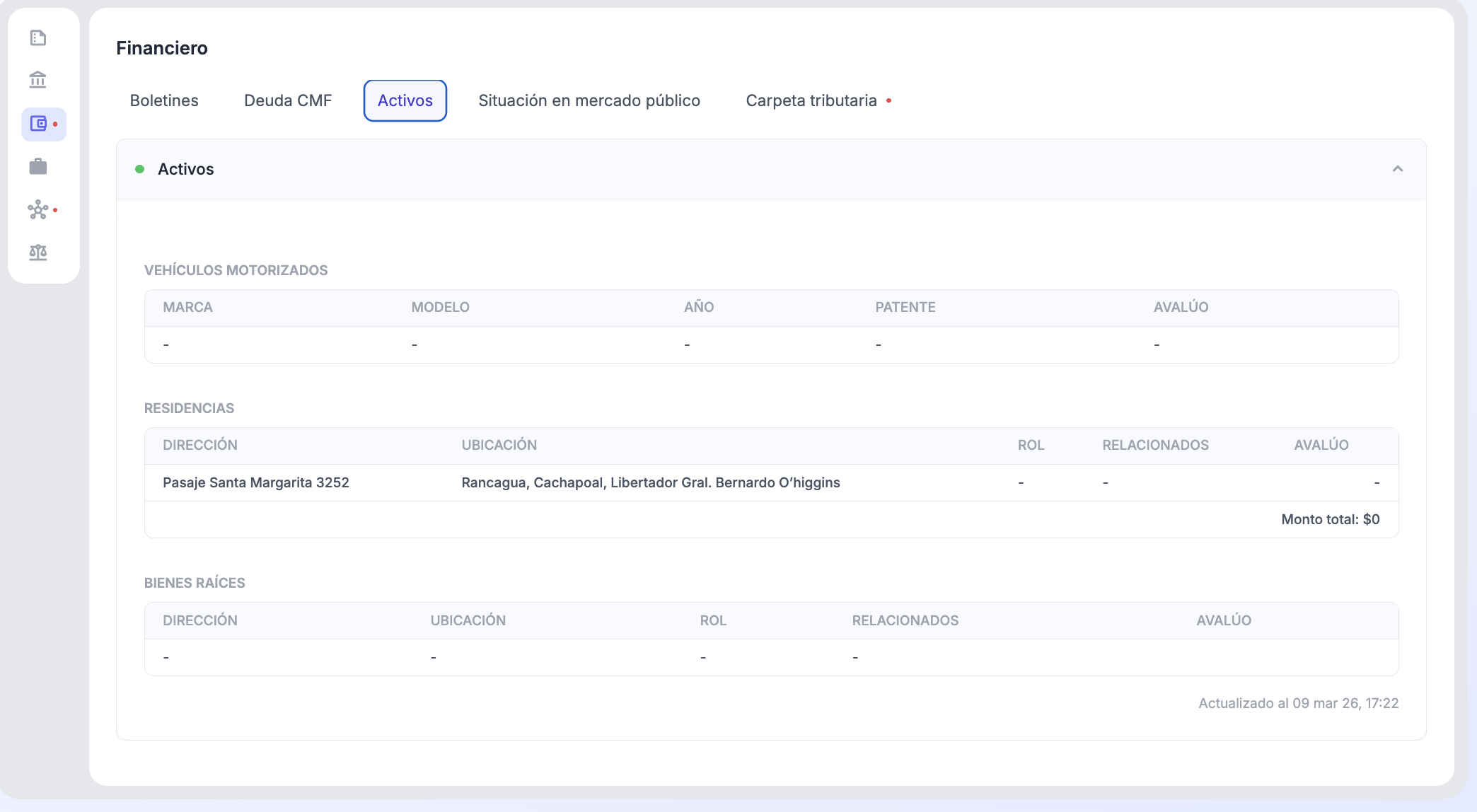
Task: Go to Situación en mercado público tab
Action: coord(589,100)
